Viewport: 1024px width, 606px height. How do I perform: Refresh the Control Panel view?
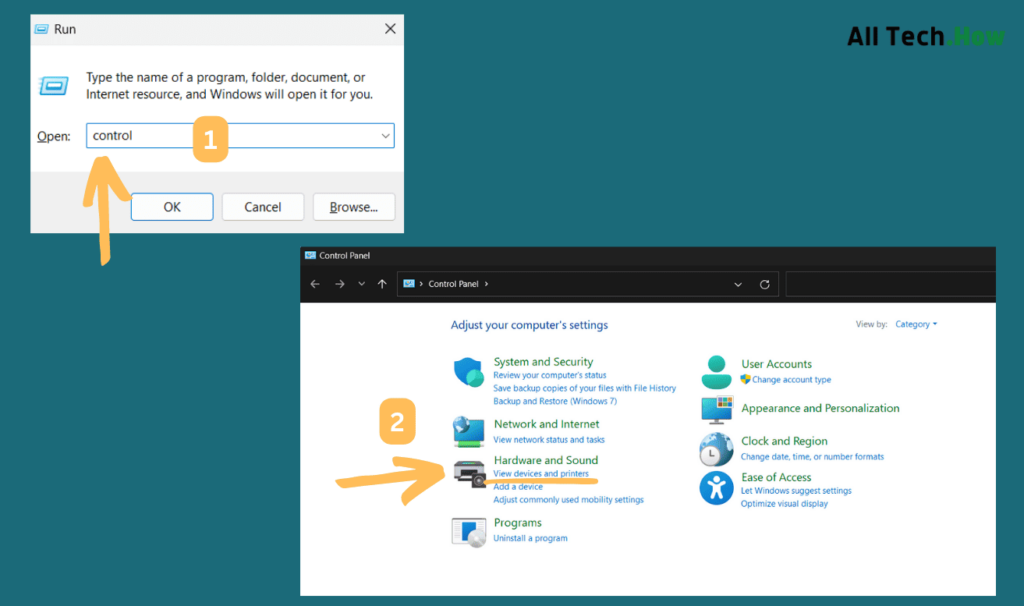[x=765, y=284]
